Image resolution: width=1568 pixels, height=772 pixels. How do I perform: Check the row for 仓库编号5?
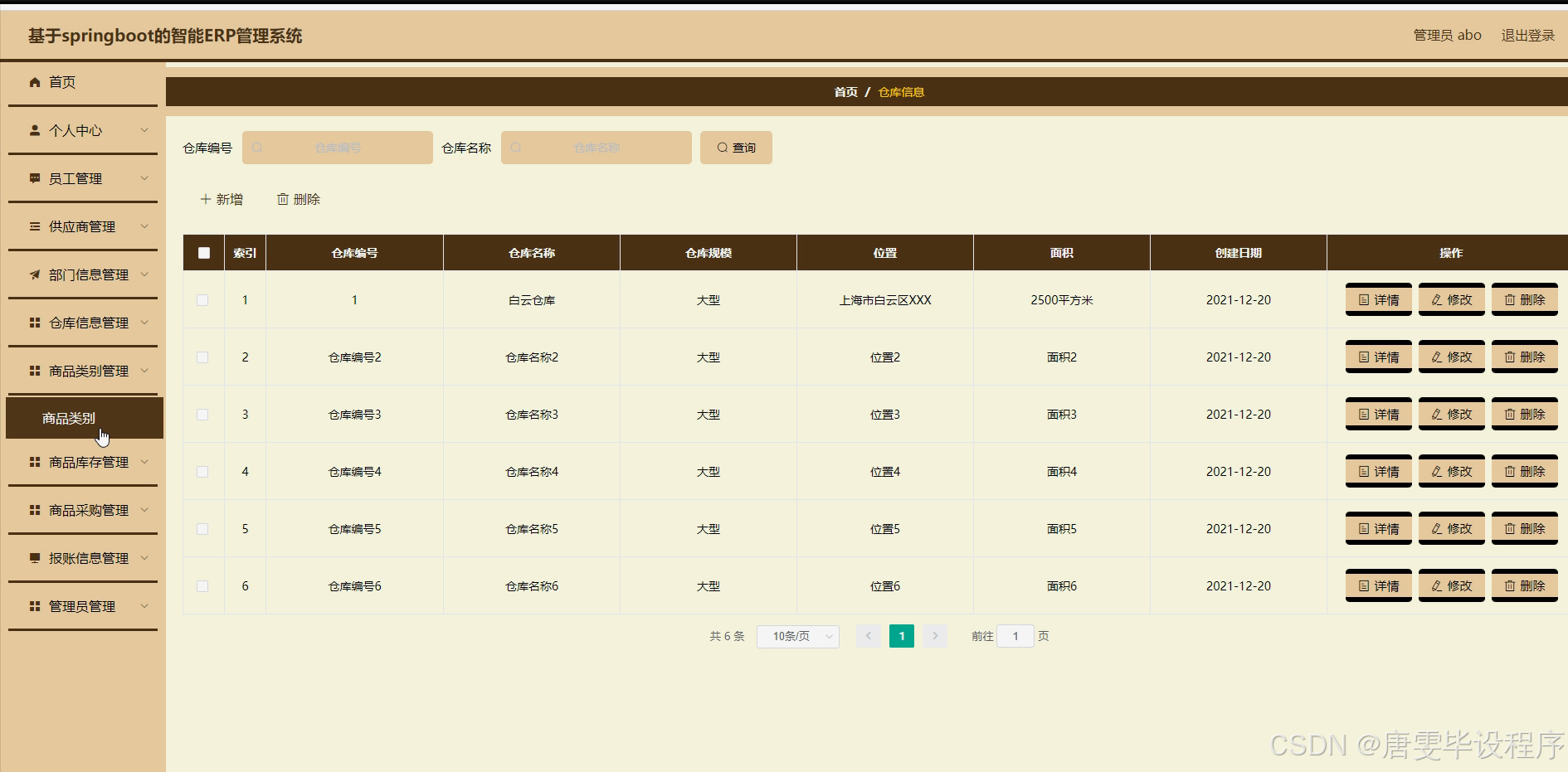point(202,529)
